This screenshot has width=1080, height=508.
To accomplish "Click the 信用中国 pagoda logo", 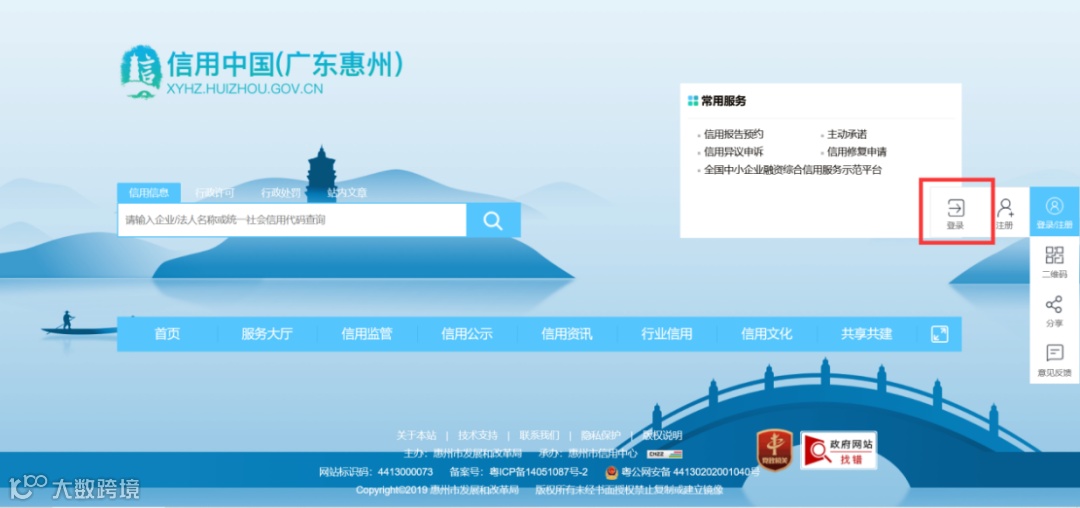I will pos(141,72).
